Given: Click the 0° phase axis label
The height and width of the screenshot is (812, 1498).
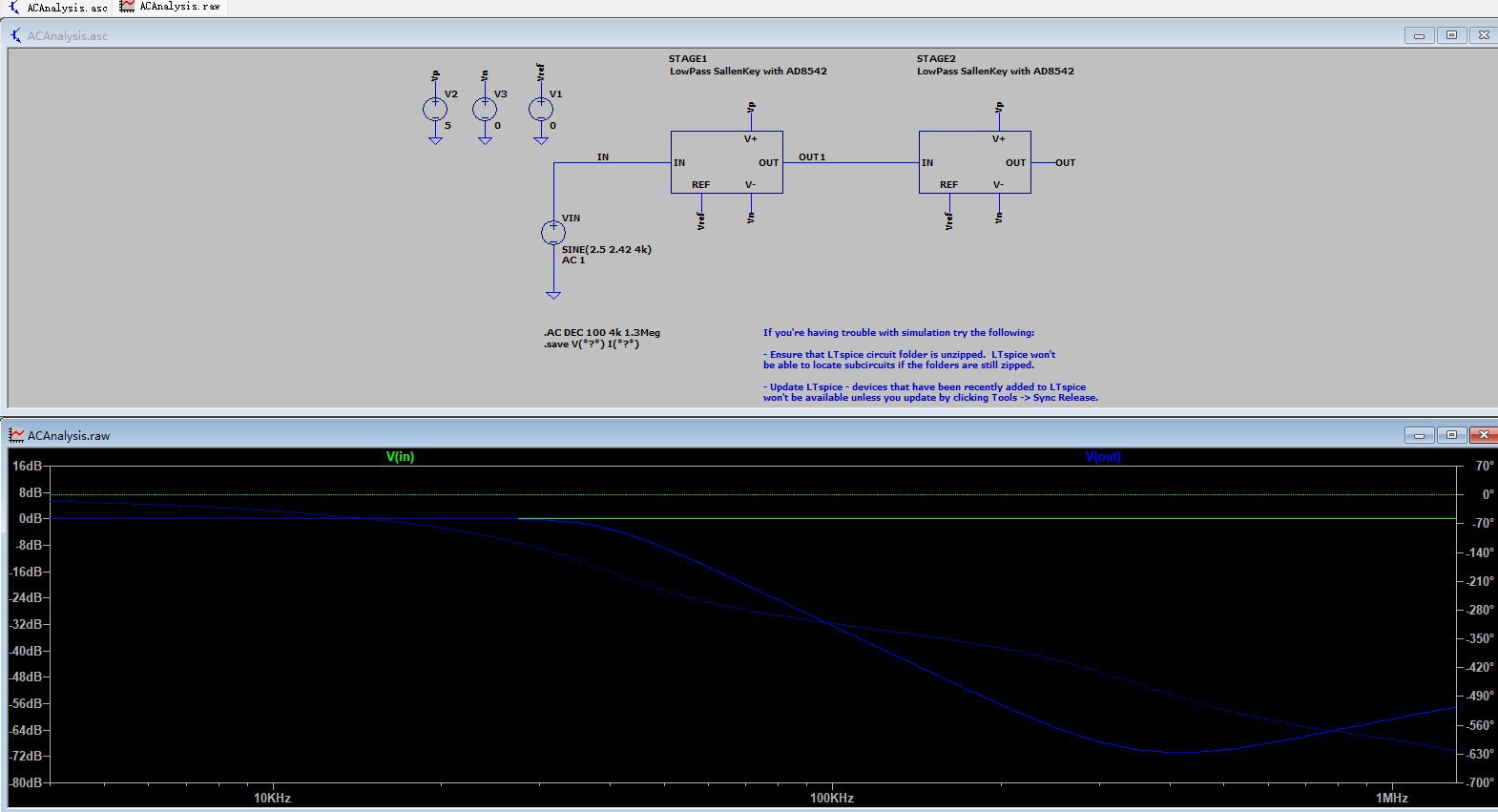Looking at the screenshot, I should pos(1488,494).
